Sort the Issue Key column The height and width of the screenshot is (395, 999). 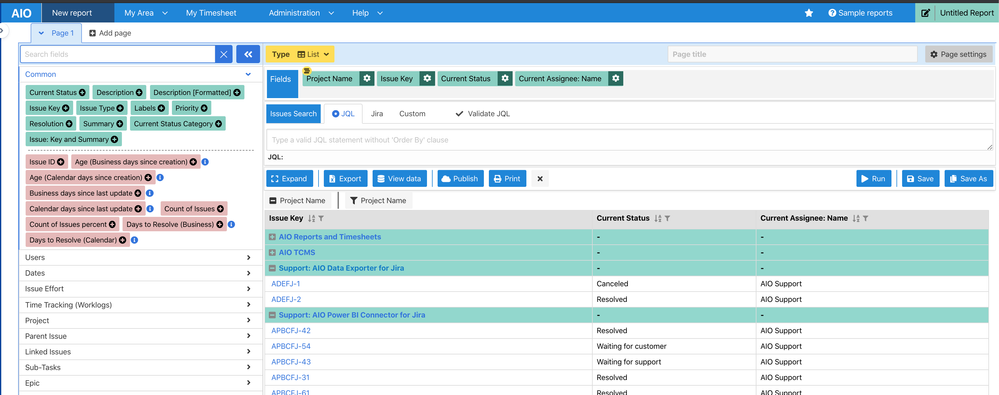[312, 219]
